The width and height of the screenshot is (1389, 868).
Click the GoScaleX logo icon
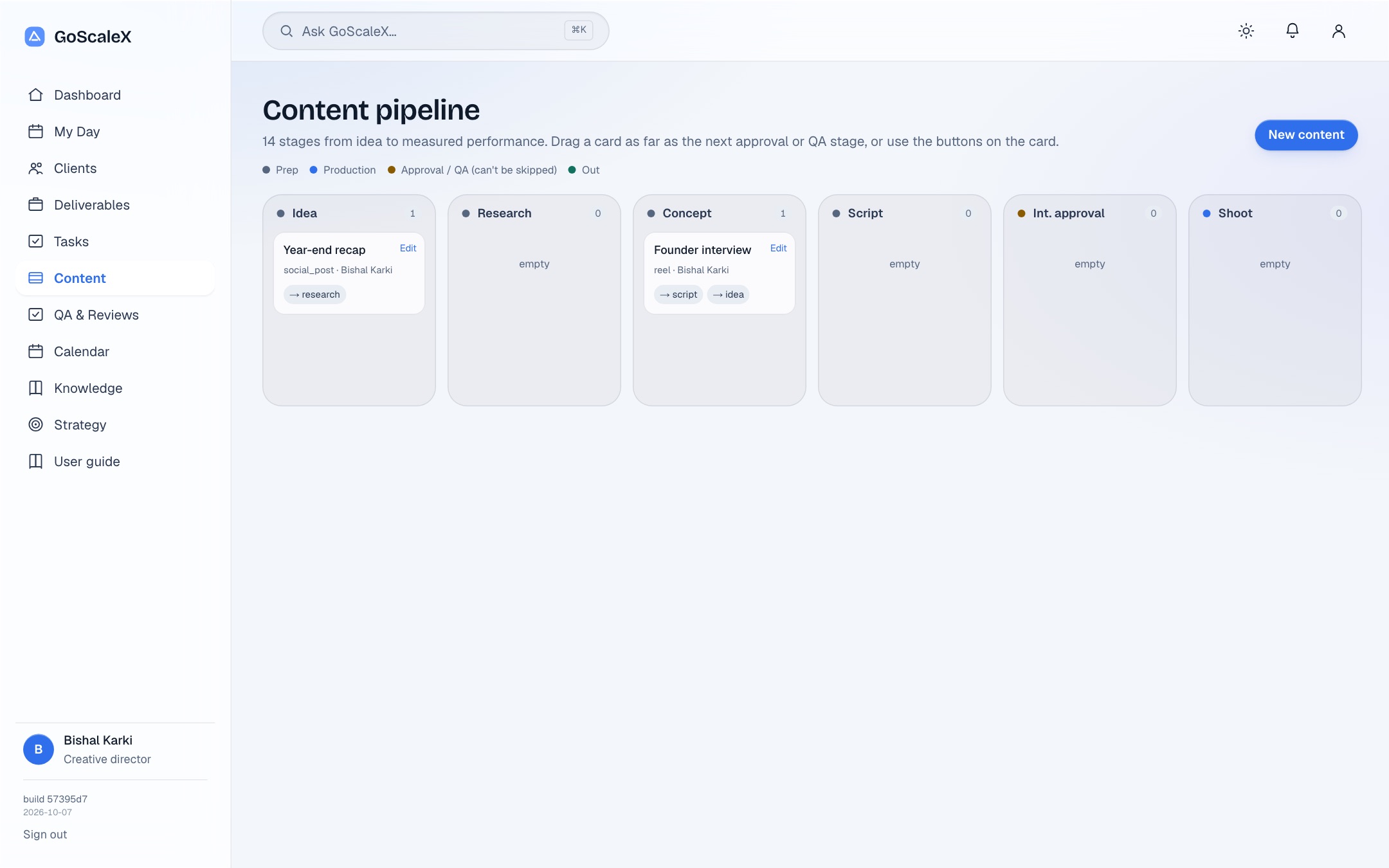point(35,37)
